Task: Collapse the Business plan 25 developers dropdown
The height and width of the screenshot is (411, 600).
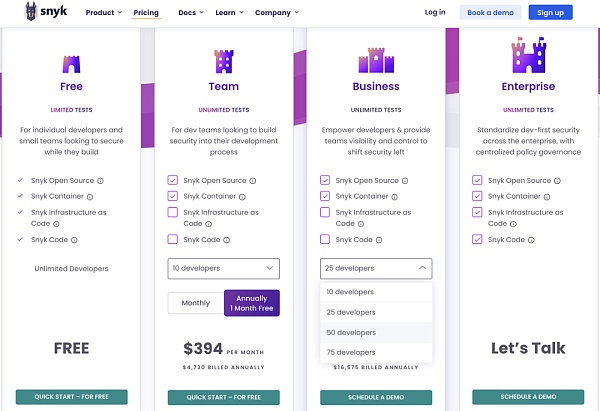Action: [376, 269]
